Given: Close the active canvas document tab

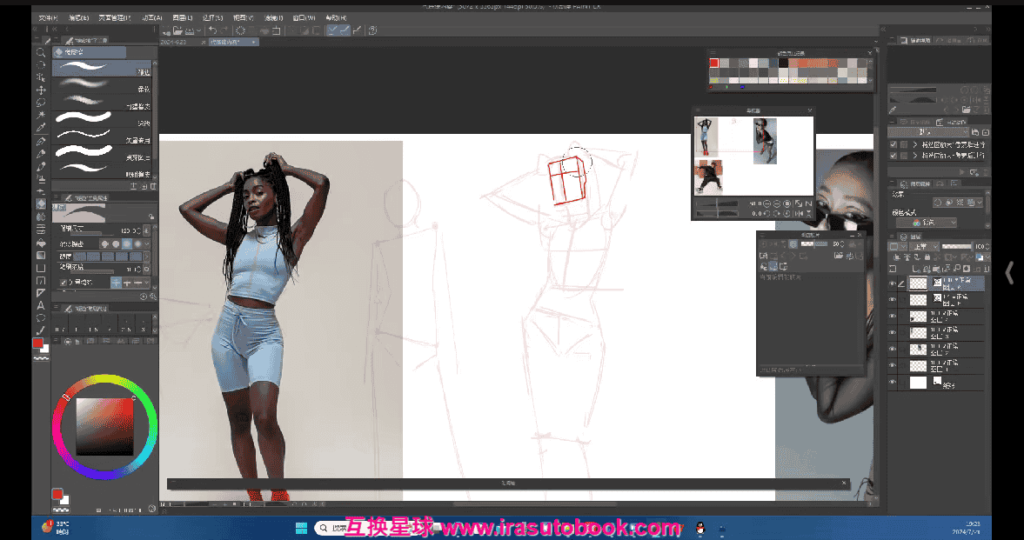Looking at the screenshot, I should click(x=254, y=42).
